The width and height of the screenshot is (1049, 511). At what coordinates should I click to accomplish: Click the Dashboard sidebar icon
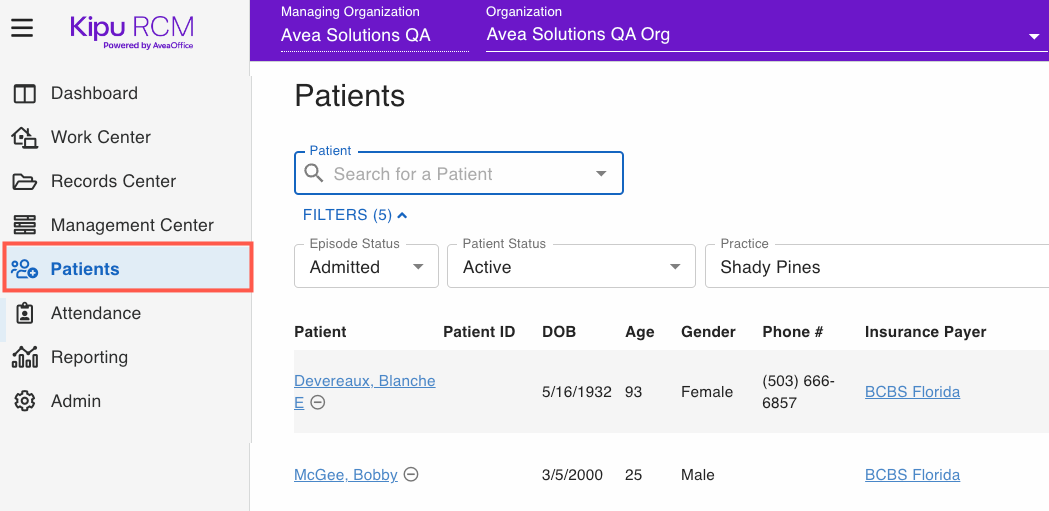click(x=25, y=94)
